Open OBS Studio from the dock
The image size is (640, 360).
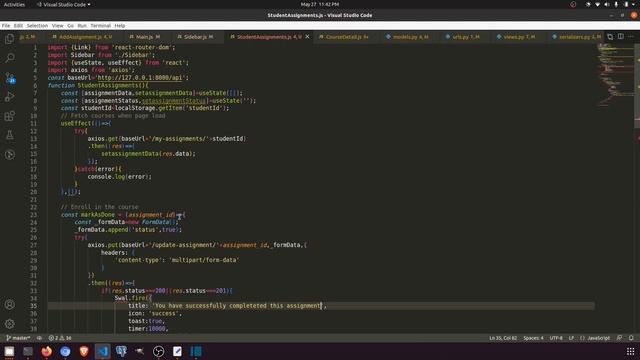click(x=158, y=351)
